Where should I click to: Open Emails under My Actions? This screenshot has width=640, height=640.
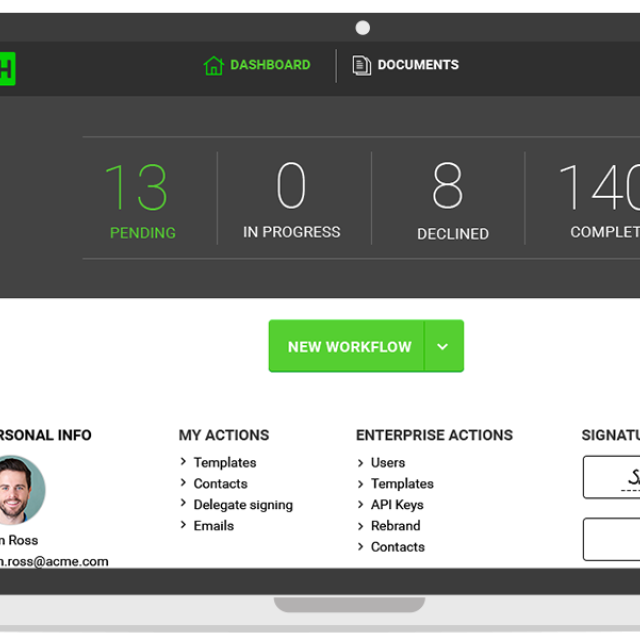[213, 526]
